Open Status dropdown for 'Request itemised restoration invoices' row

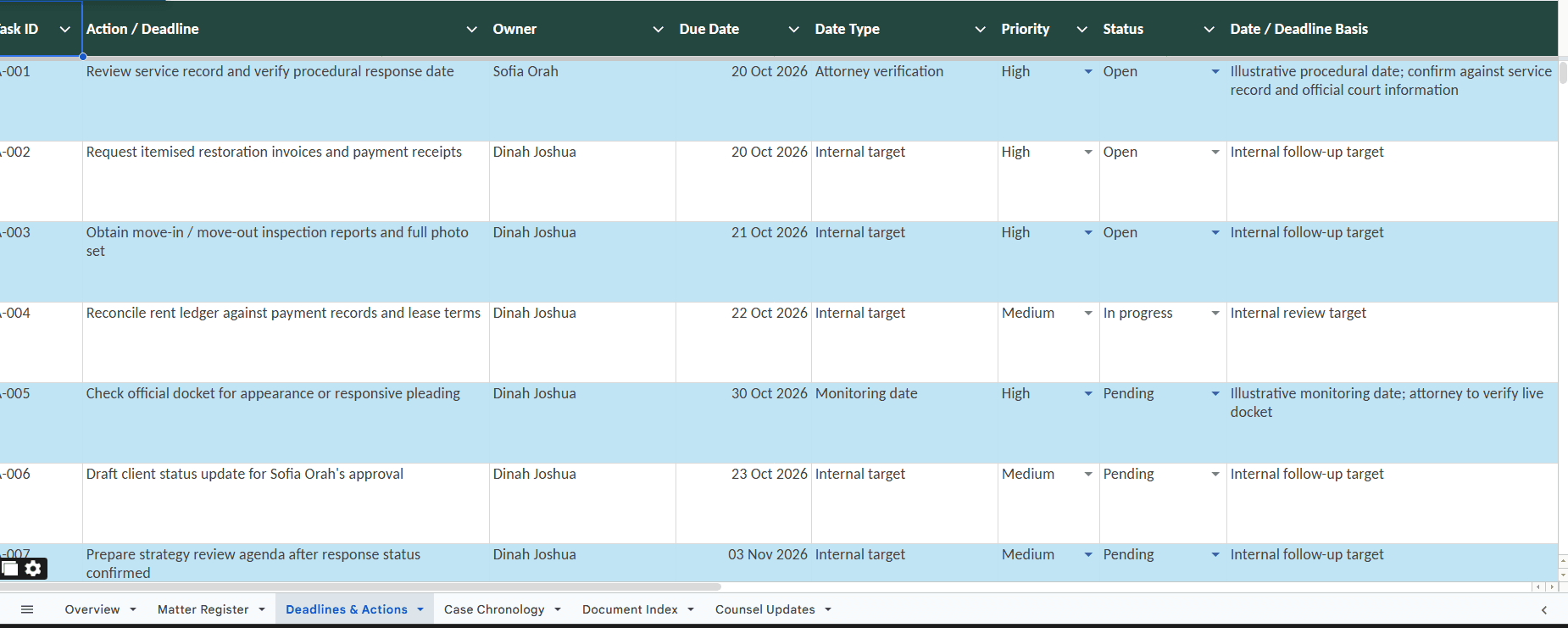point(1215,153)
